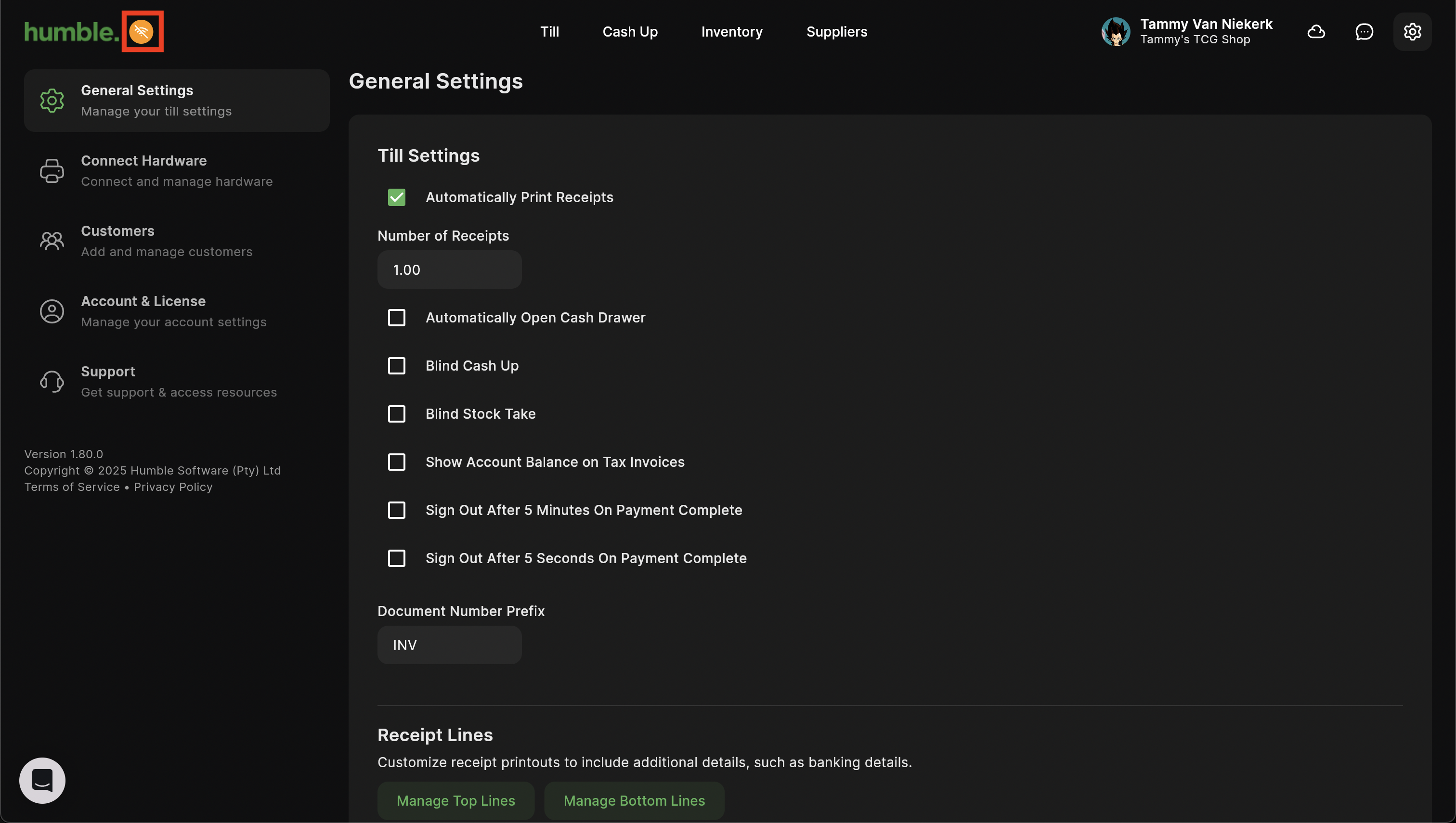
Task: Uncheck Automatically Print Receipts
Action: 396,197
